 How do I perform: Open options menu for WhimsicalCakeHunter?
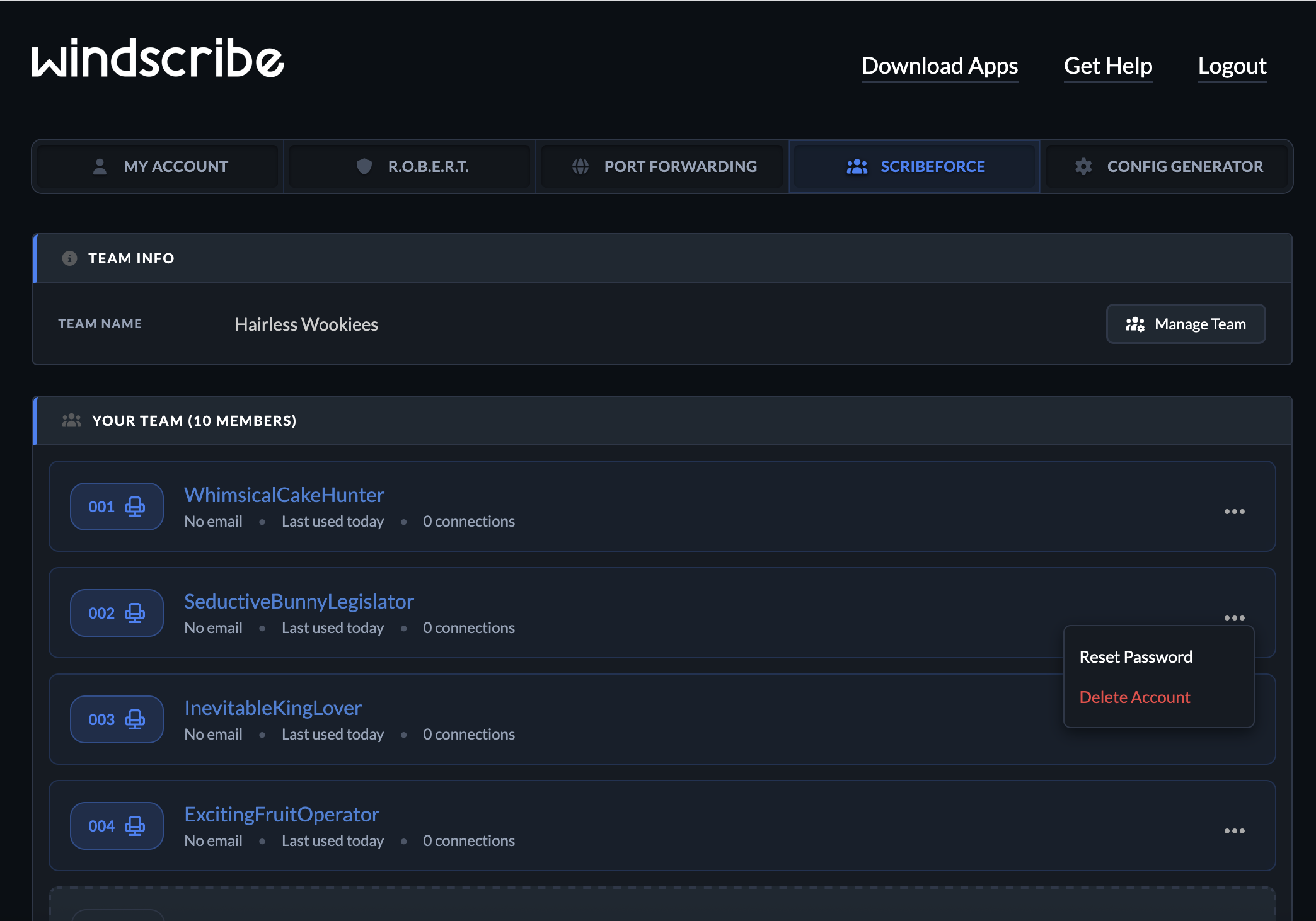click(x=1234, y=512)
